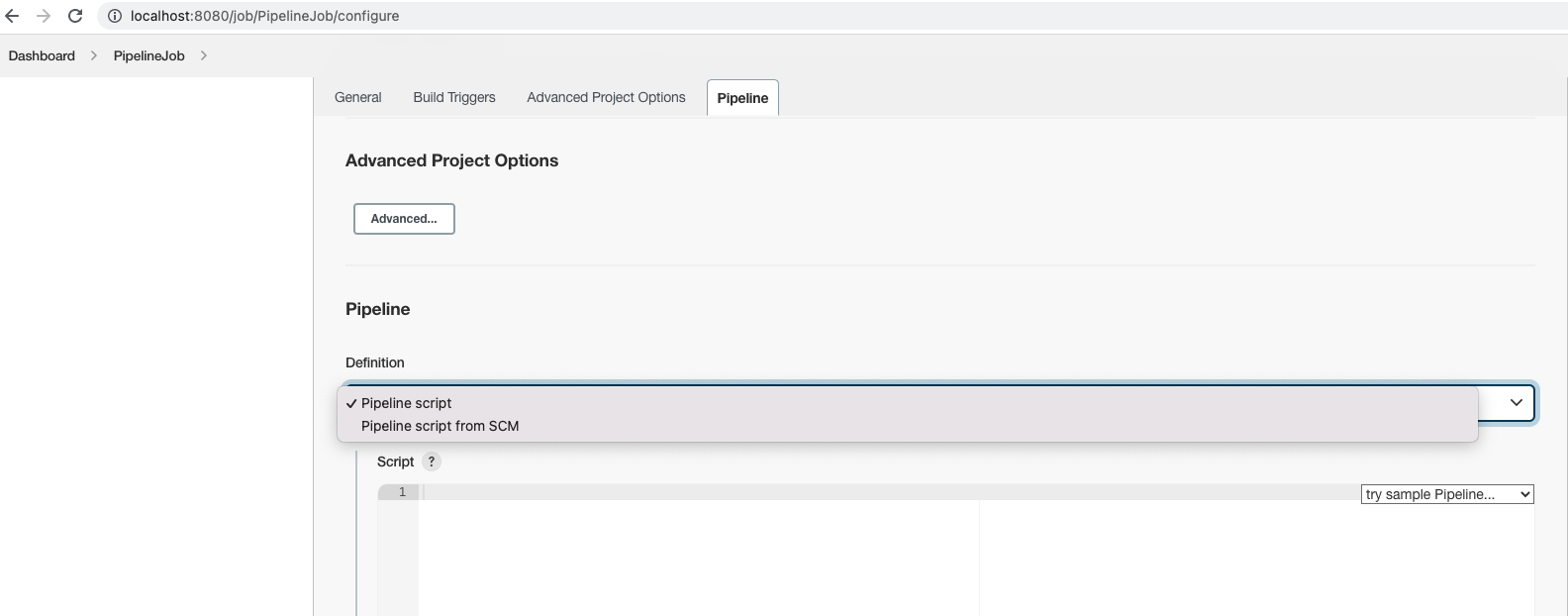Open the Script help question mark icon
Image resolution: width=1568 pixels, height=616 pixels.
431,462
